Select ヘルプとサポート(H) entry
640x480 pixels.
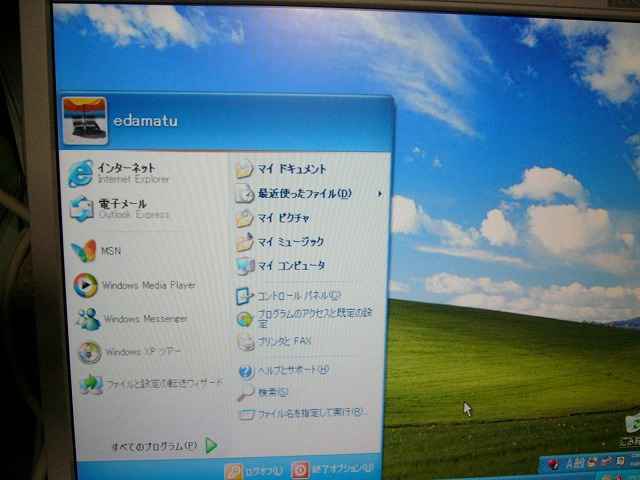(x=293, y=371)
